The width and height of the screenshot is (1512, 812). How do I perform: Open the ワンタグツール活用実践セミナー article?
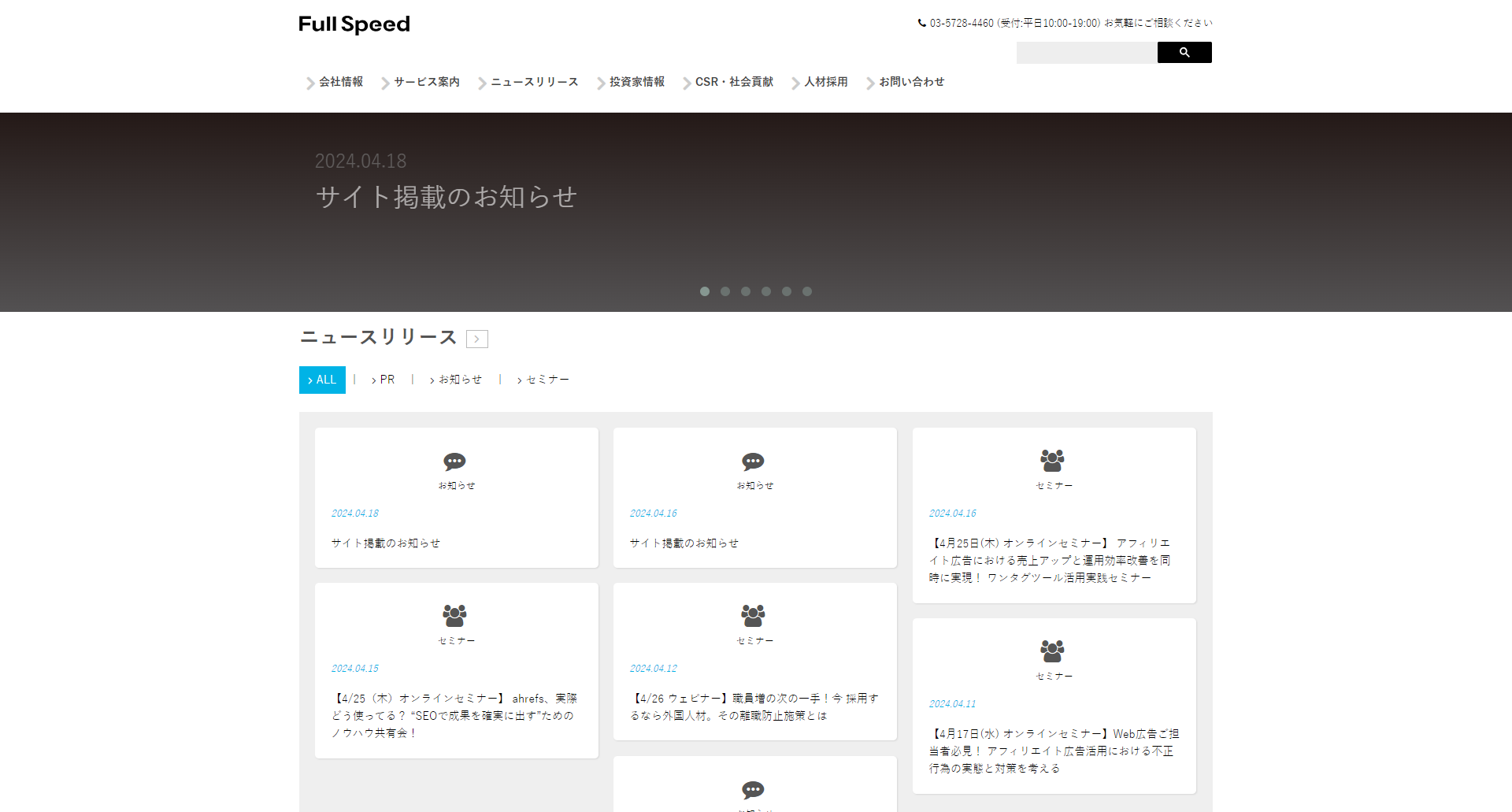[x=1050, y=561]
